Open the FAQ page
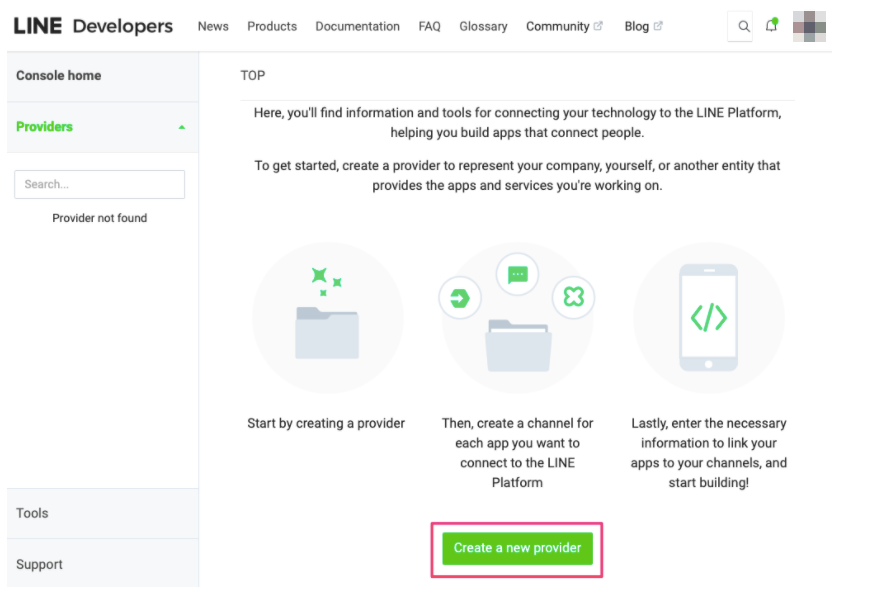The image size is (881, 598). [429, 26]
